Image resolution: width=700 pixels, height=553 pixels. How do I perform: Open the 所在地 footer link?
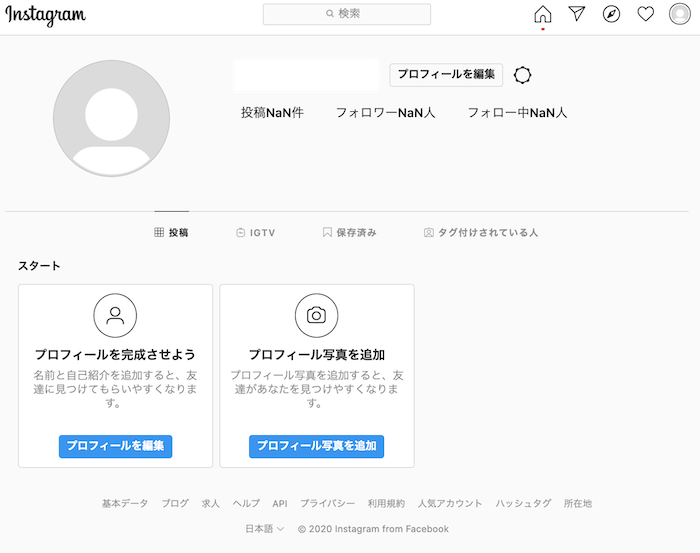pos(578,503)
